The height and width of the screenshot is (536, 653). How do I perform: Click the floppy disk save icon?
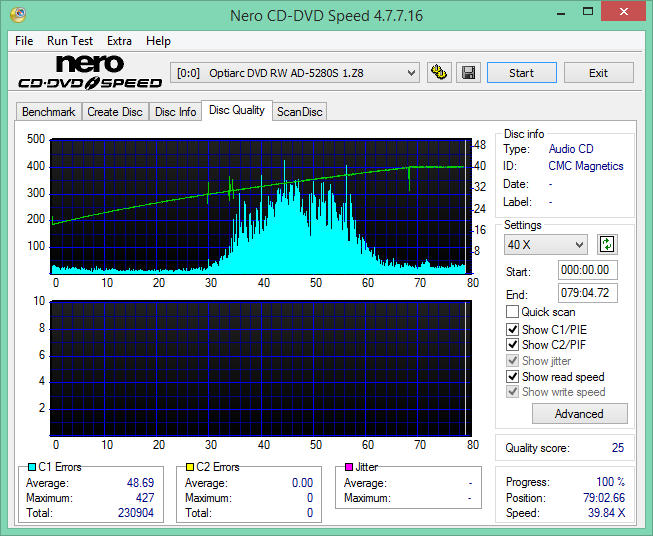click(x=469, y=73)
